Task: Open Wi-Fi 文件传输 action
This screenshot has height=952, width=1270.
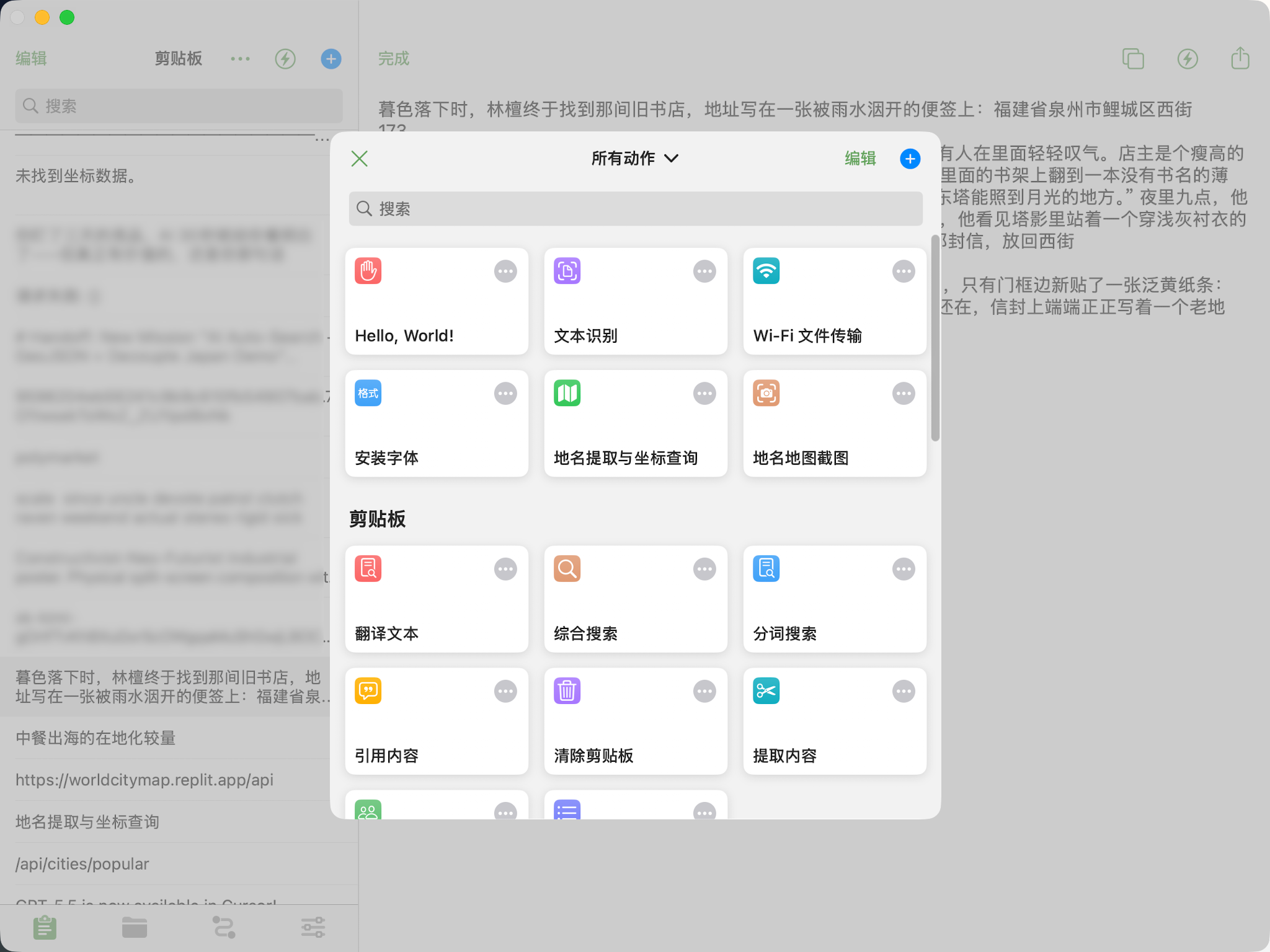Action: tap(834, 302)
